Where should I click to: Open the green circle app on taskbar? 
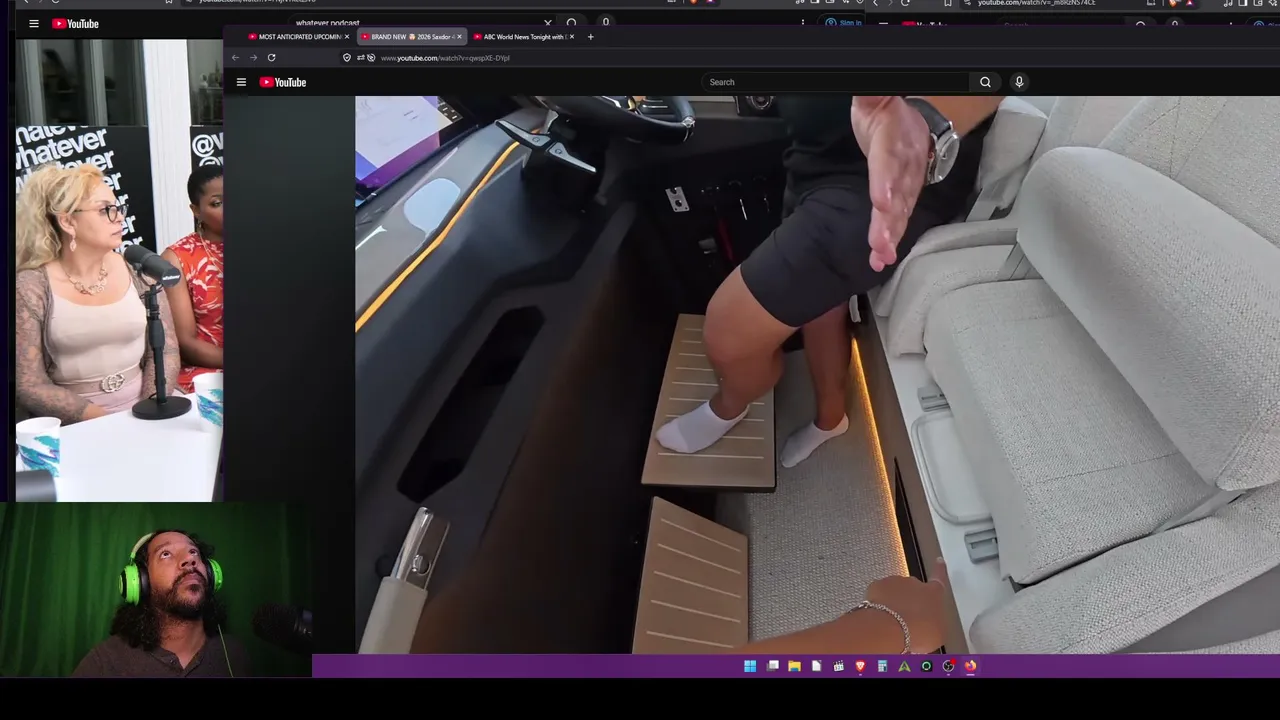pos(926,666)
